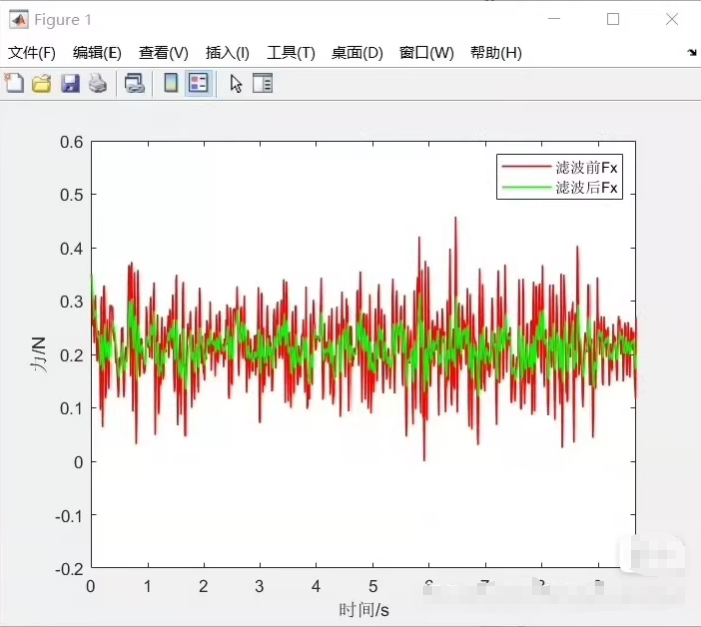Image resolution: width=701 pixels, height=627 pixels.
Task: Click the Figure 1 window title
Action: [63, 20]
